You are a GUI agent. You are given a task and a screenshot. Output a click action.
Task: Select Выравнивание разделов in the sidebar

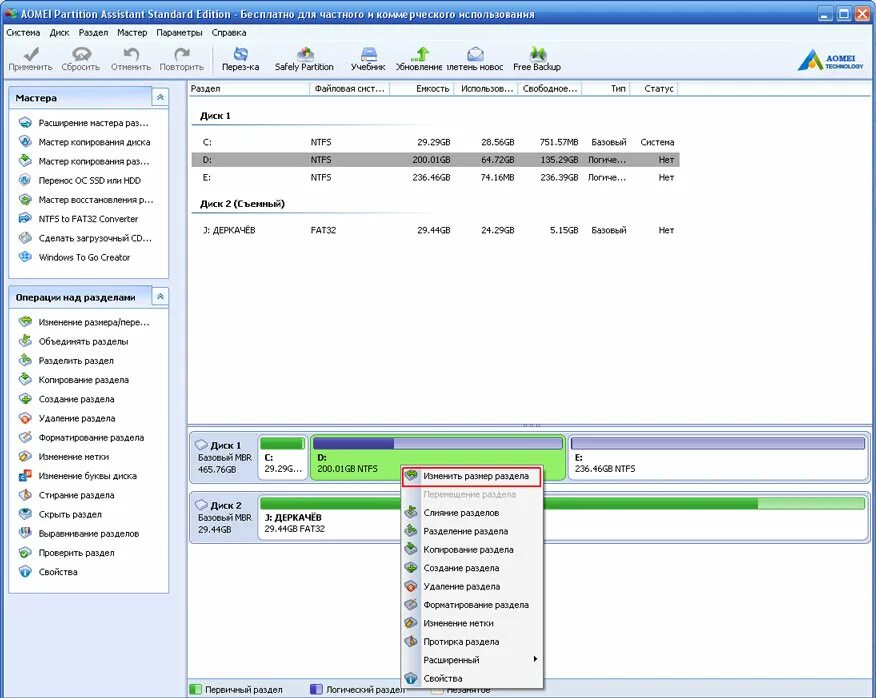click(88, 534)
